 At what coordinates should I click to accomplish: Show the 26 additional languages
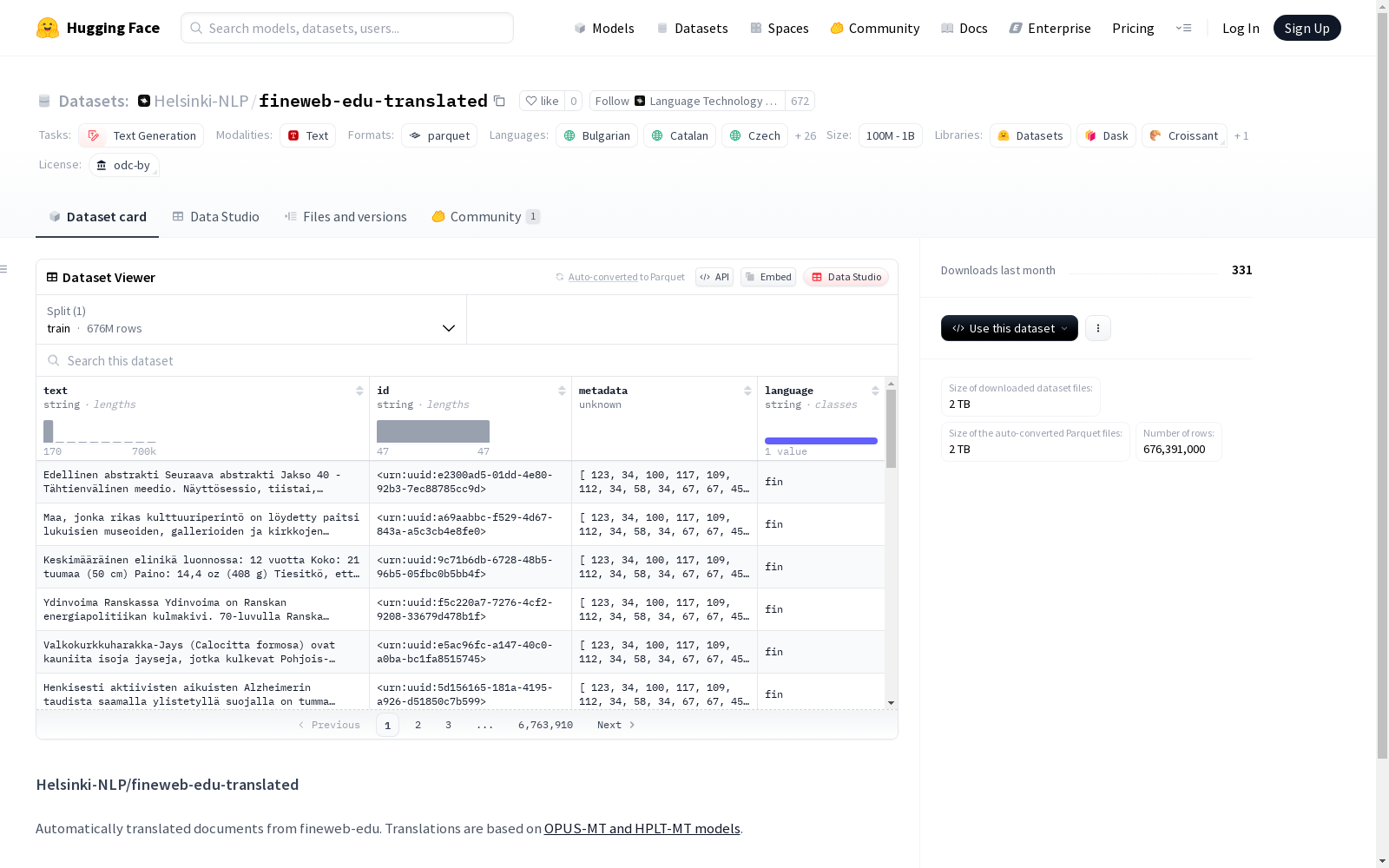coord(806,135)
